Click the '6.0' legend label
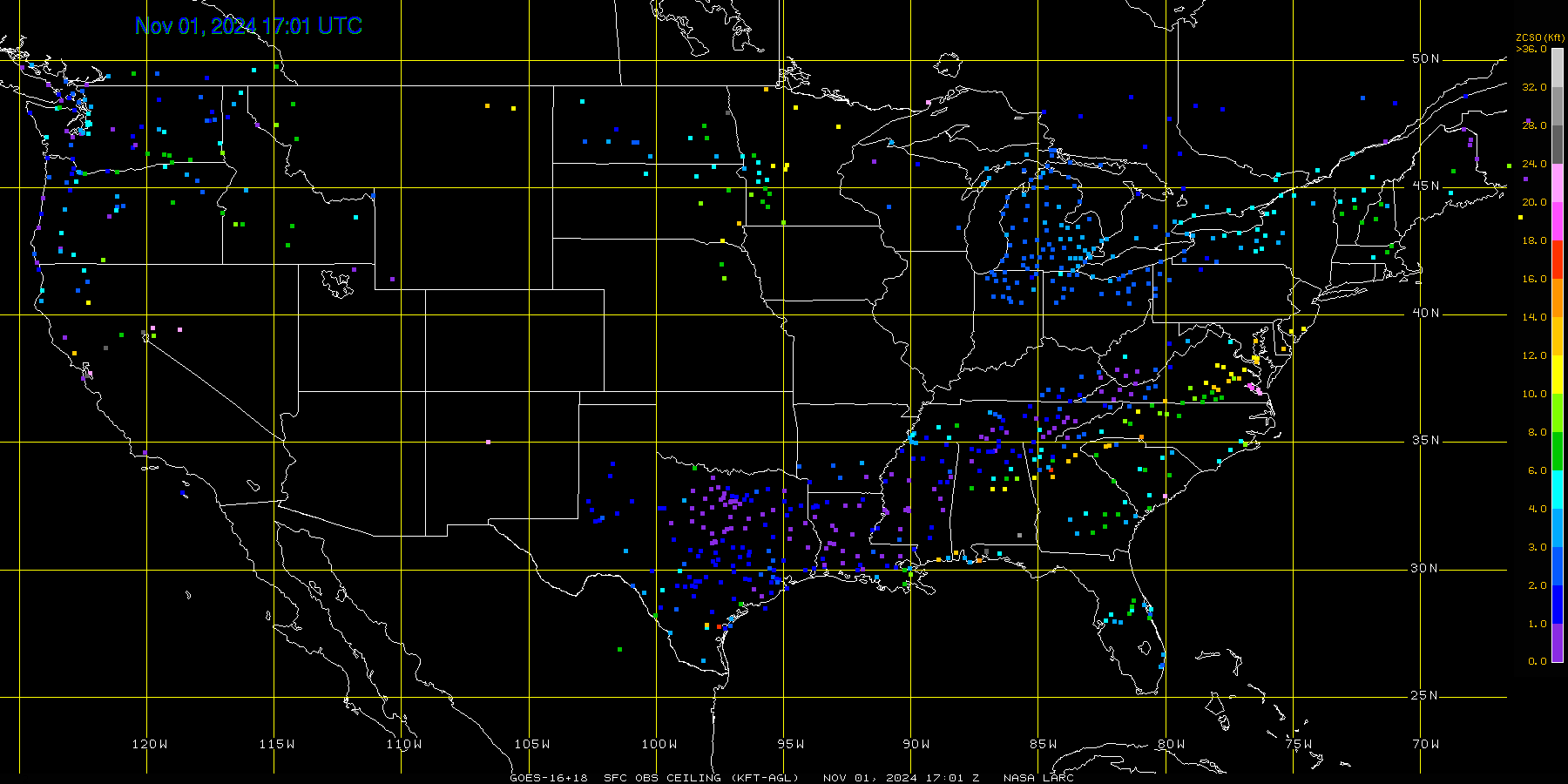 (1538, 470)
